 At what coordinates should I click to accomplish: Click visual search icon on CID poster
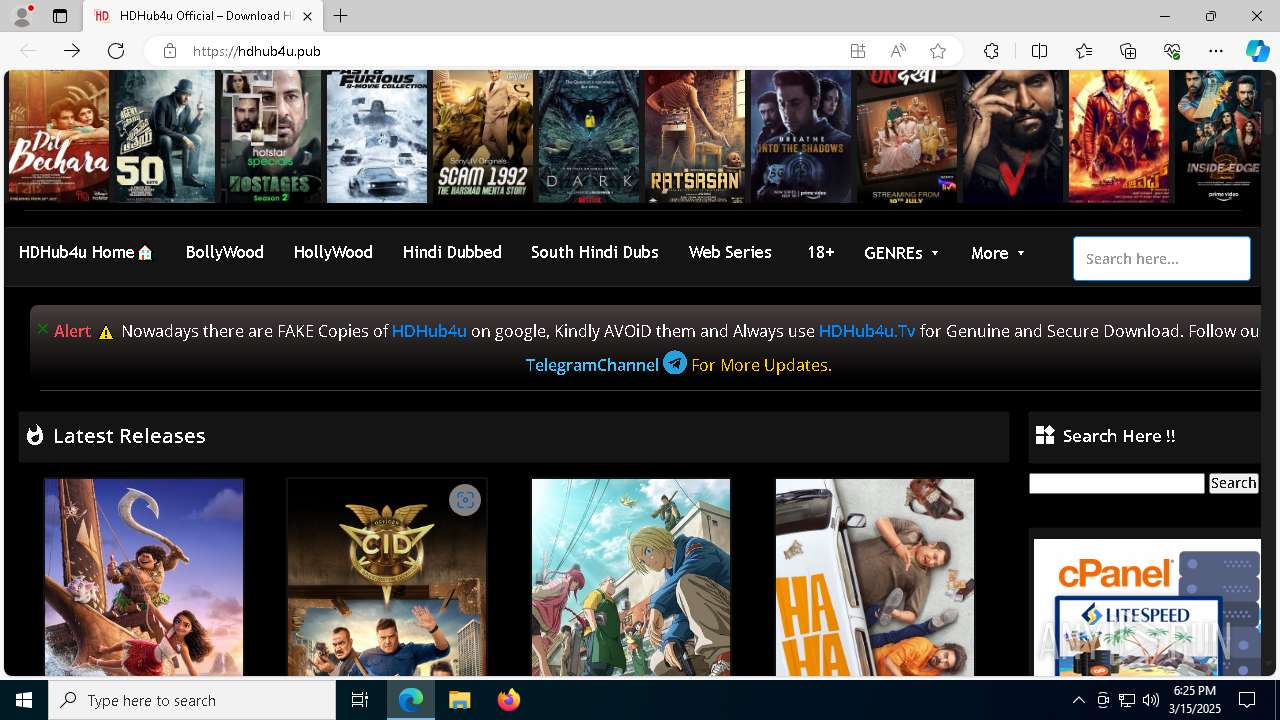point(465,500)
